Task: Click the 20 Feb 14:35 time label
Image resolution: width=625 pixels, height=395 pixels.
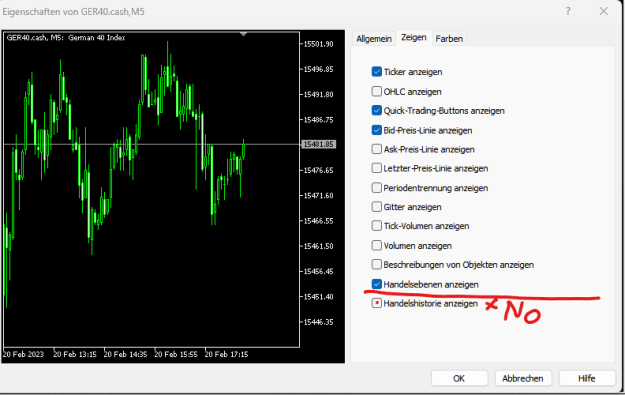Action: coord(126,354)
